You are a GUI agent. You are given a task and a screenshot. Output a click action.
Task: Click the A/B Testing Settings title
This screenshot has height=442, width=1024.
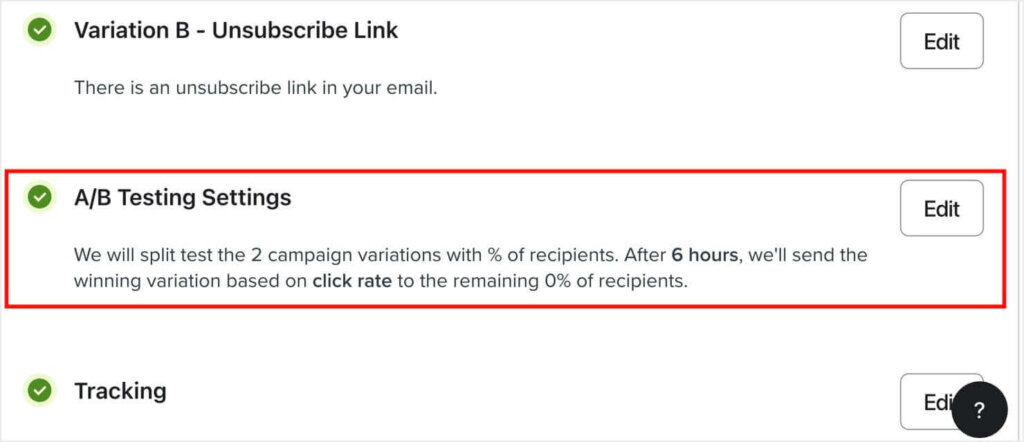183,198
